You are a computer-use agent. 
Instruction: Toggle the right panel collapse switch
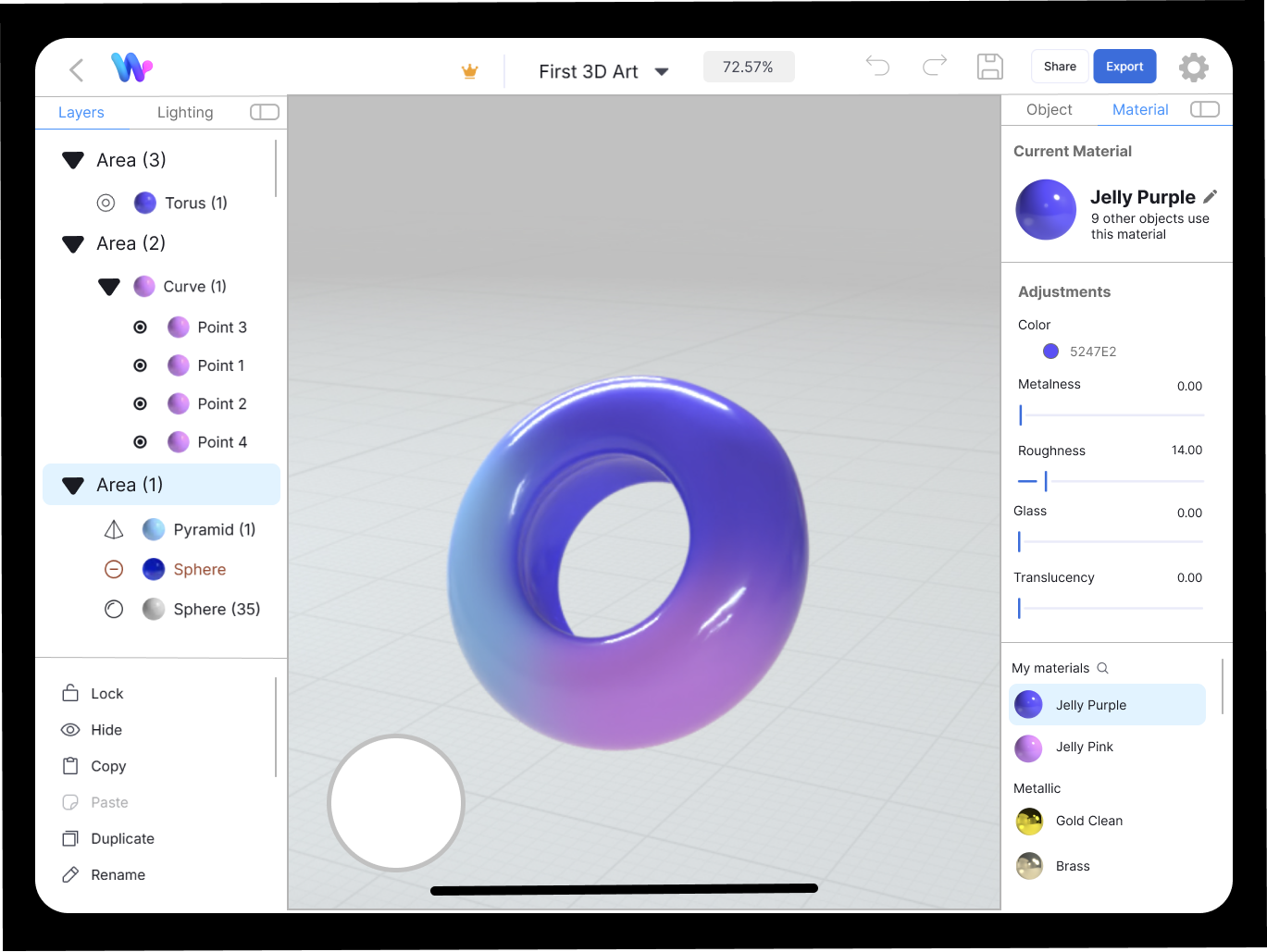coord(1204,109)
